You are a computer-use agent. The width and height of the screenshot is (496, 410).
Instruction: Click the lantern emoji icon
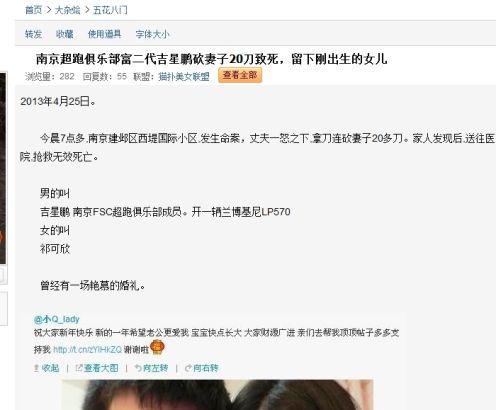pos(157,347)
